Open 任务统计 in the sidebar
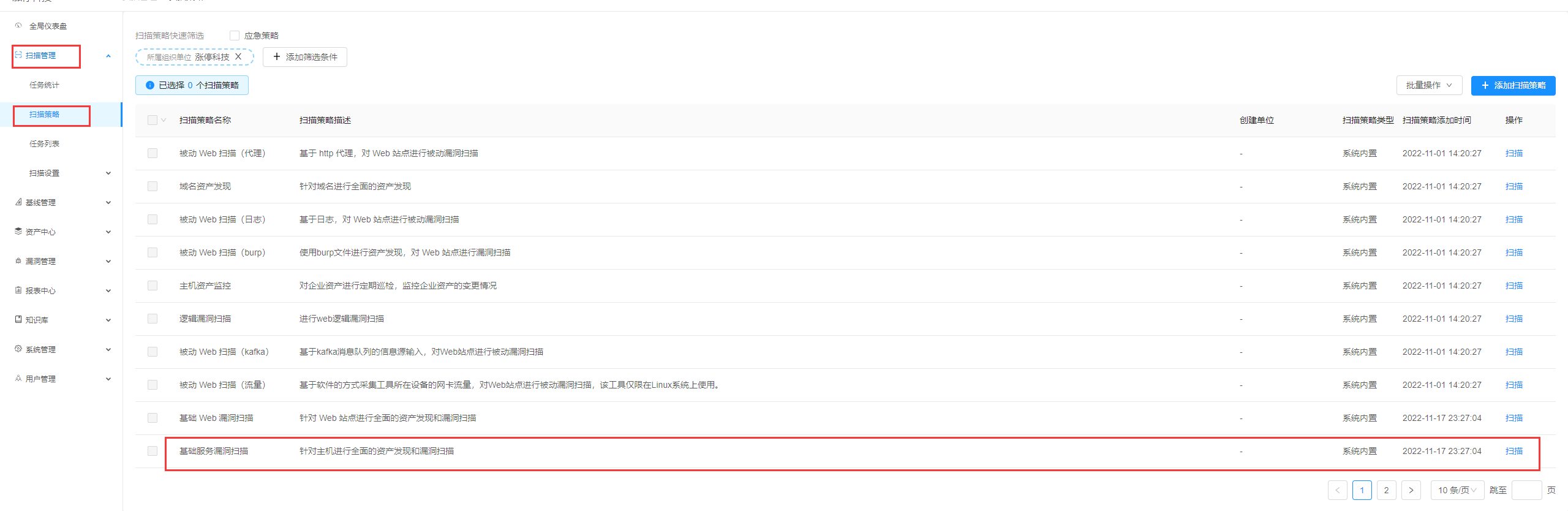The image size is (1568, 511). pyautogui.click(x=45, y=85)
